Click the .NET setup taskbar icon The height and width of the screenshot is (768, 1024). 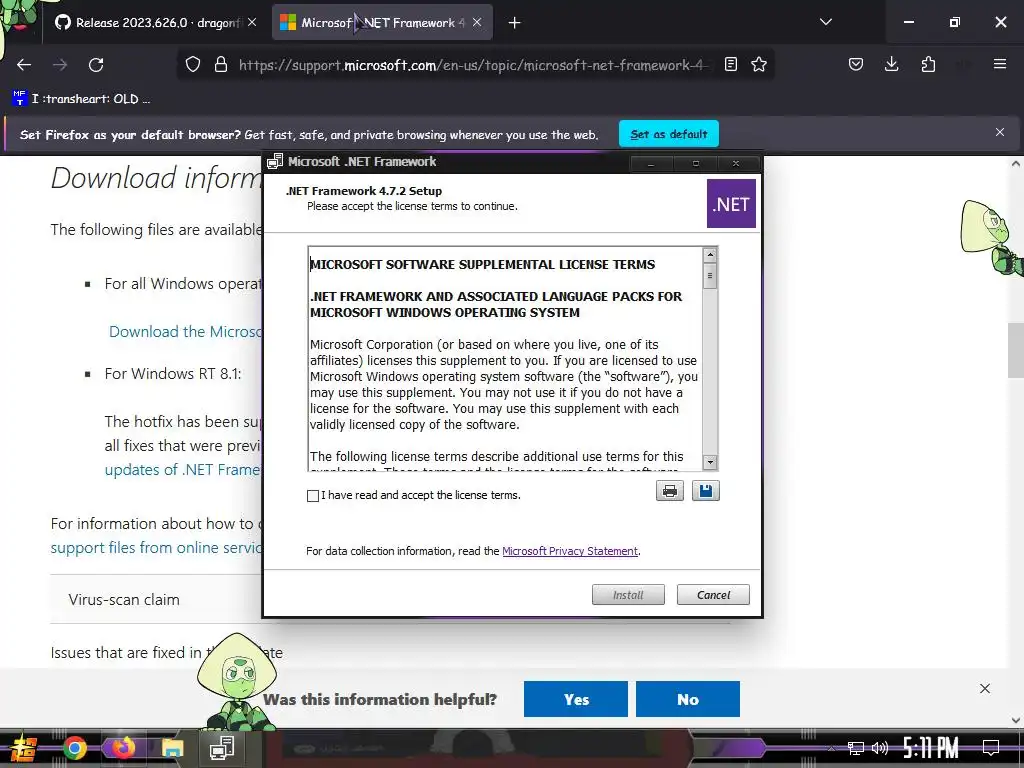[x=222, y=748]
